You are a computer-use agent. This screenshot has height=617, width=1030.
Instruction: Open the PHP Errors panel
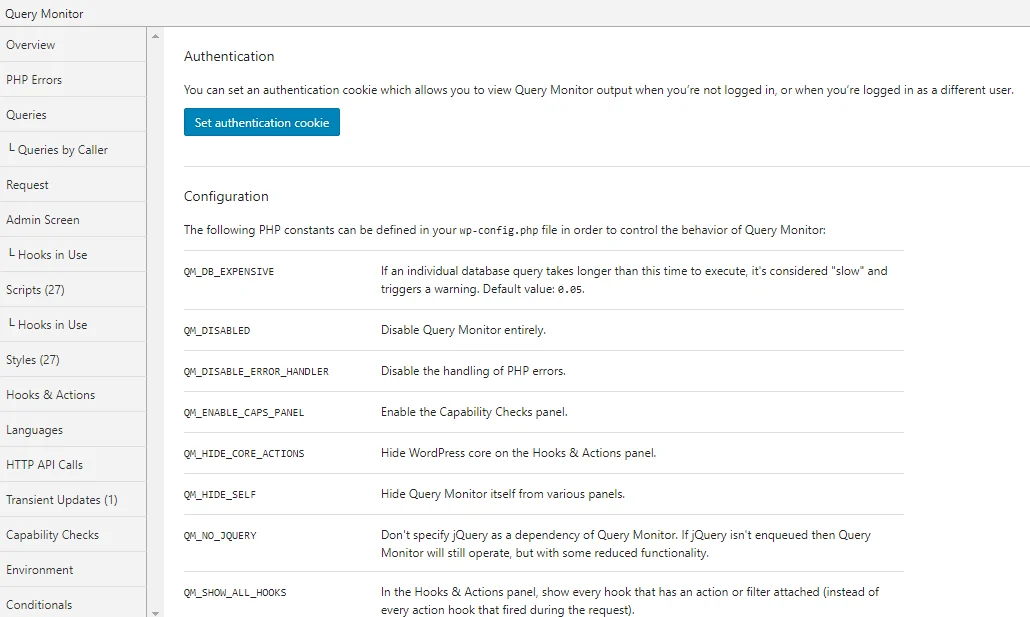(x=73, y=80)
